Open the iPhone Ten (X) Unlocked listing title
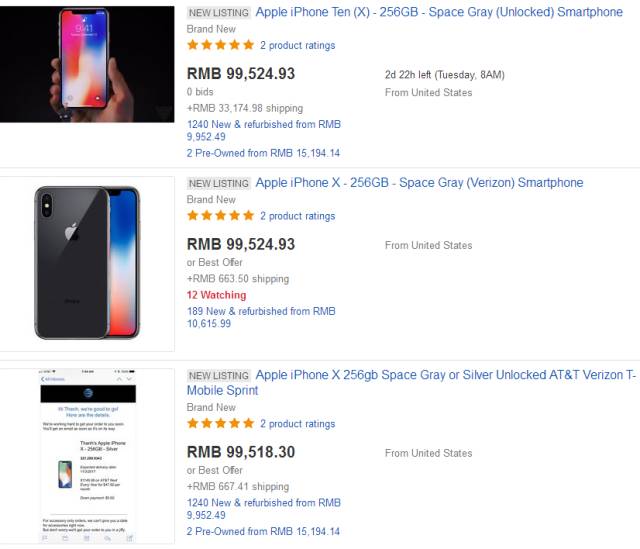The image size is (640, 549). (438, 12)
